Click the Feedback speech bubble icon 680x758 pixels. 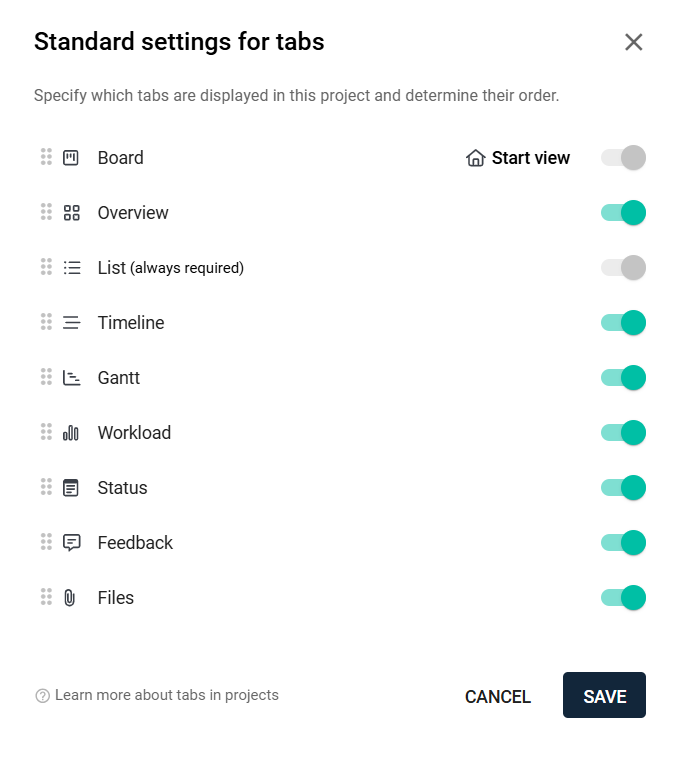pyautogui.click(x=72, y=543)
